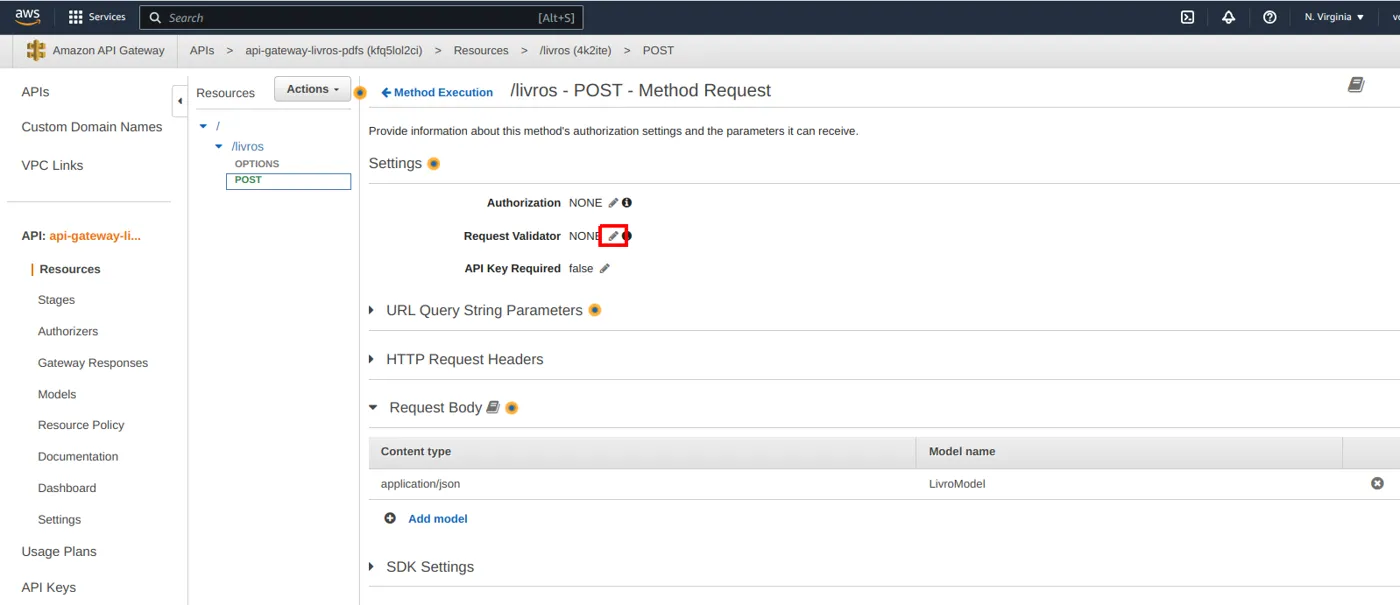
Task: Open the documentation book icon at the top right
Action: pos(1356,85)
